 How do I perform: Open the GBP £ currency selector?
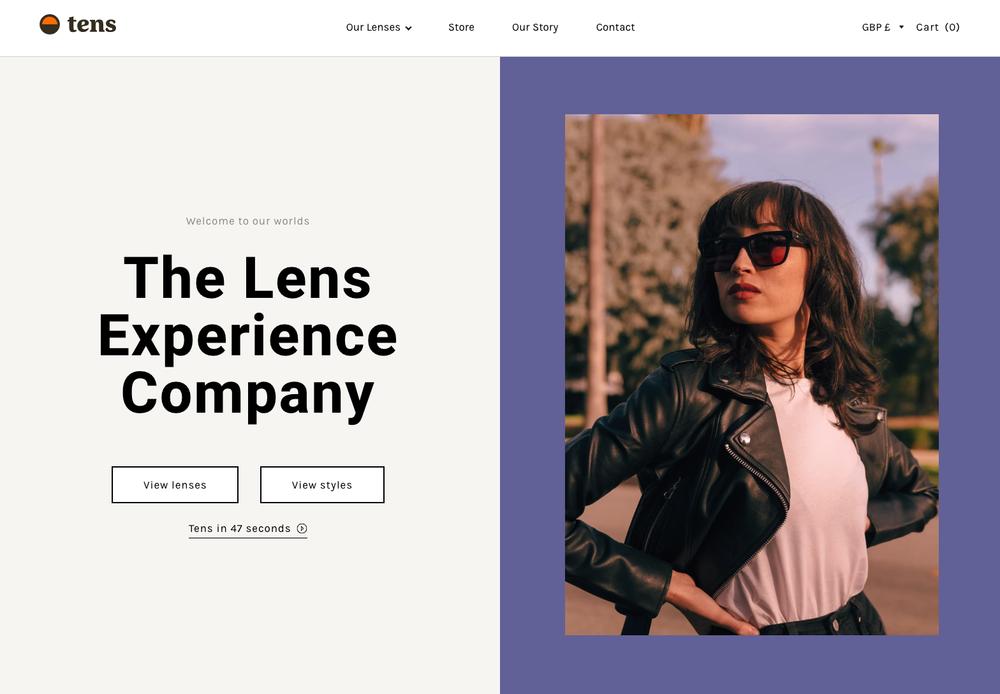coord(883,27)
